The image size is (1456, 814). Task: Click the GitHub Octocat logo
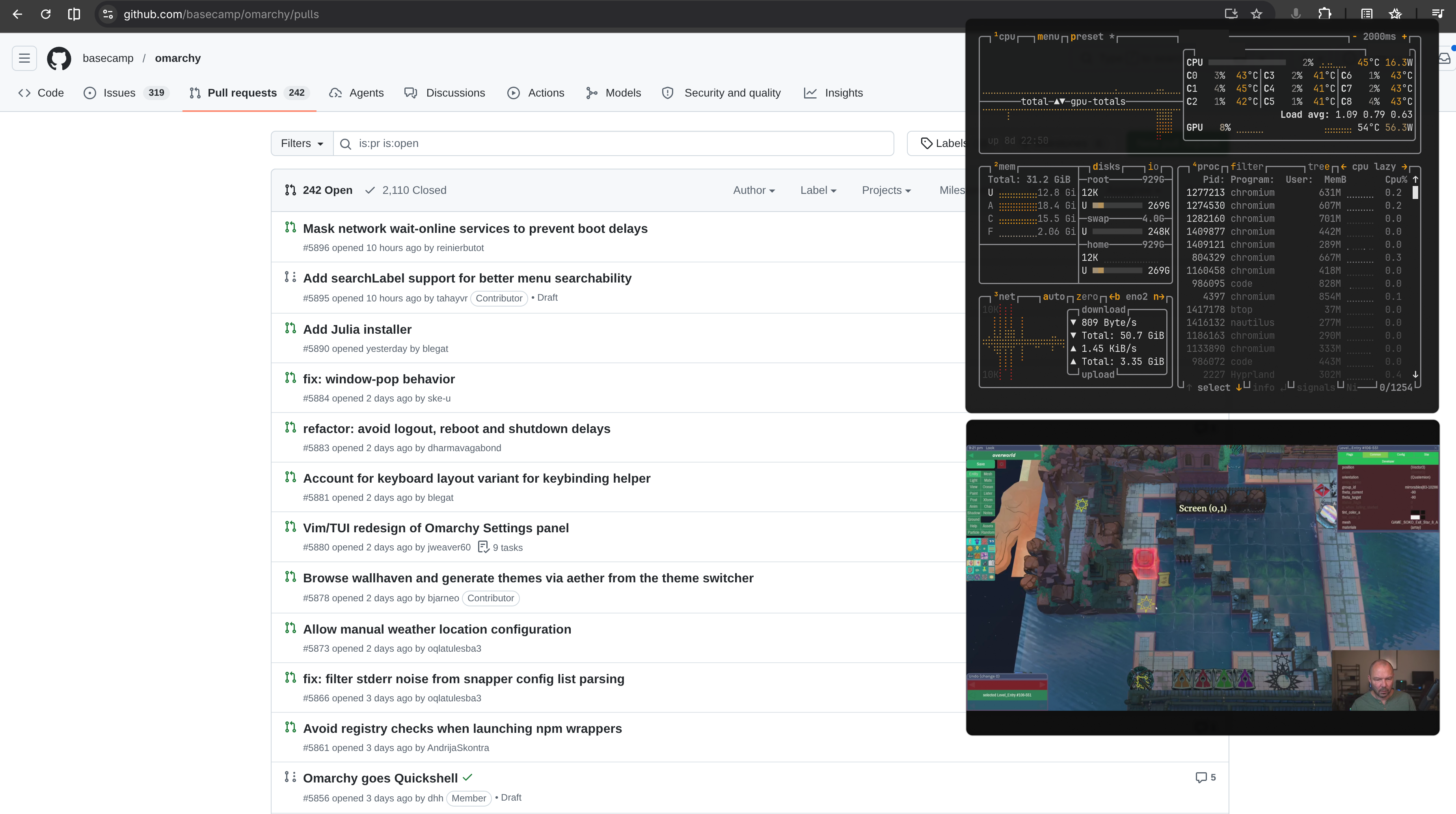click(x=60, y=58)
